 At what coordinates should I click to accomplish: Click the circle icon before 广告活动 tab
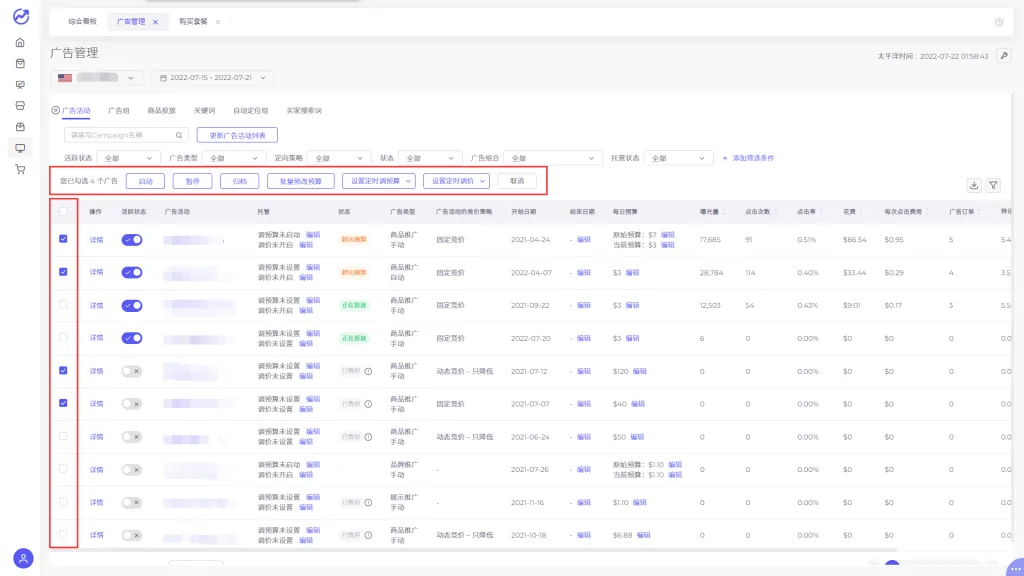click(56, 110)
